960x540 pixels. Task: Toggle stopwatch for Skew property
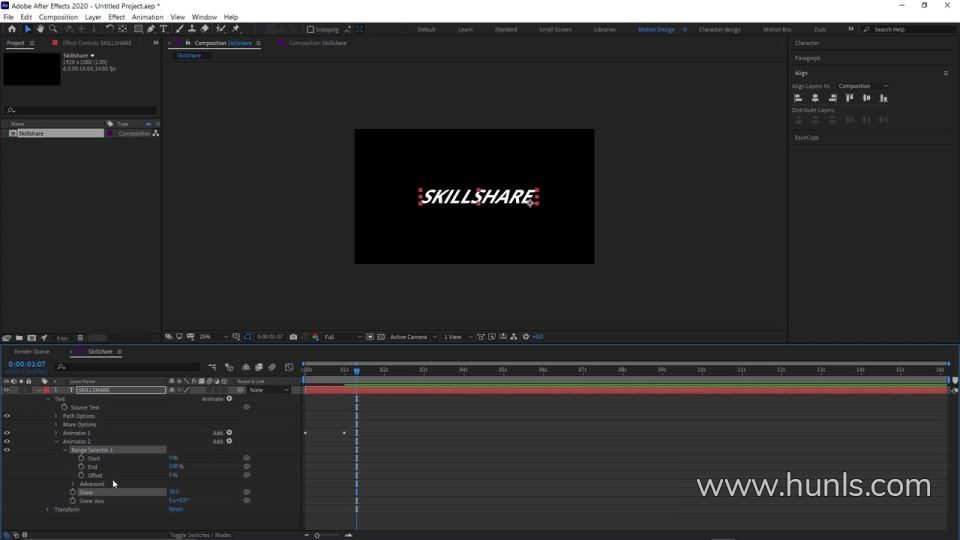73,492
